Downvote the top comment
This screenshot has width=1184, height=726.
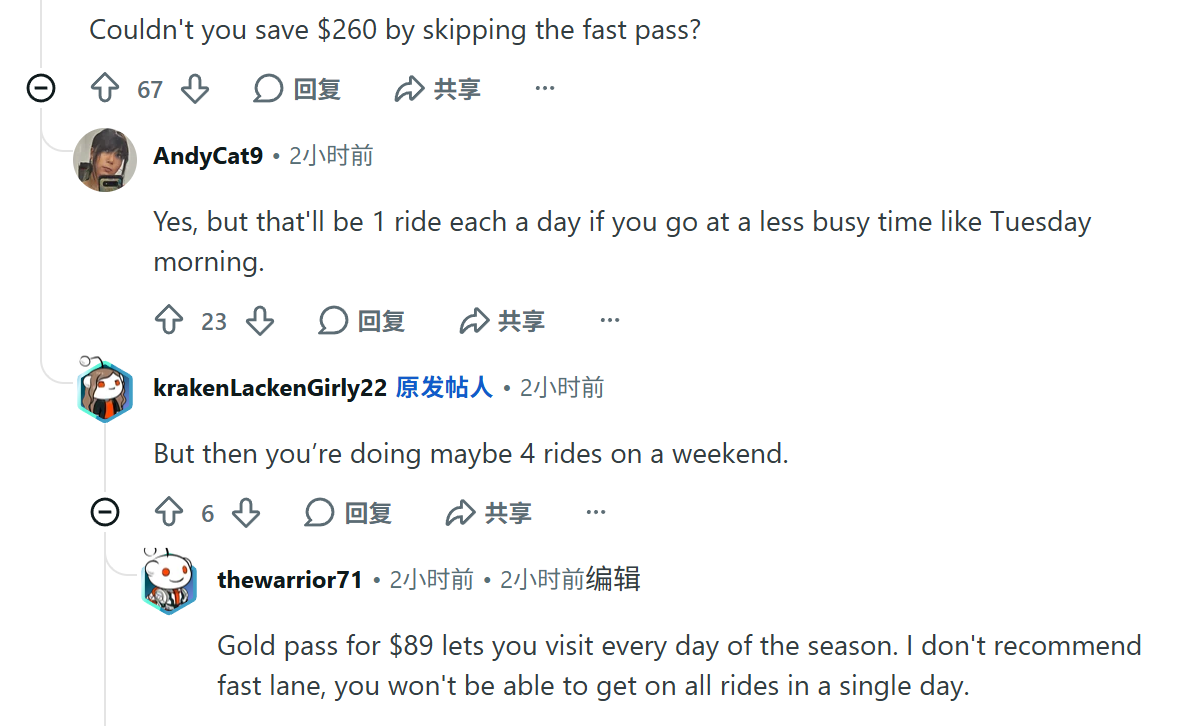tap(195, 88)
